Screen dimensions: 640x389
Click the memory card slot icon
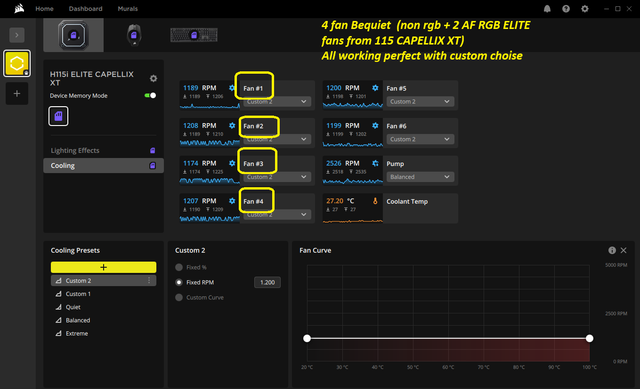58,116
